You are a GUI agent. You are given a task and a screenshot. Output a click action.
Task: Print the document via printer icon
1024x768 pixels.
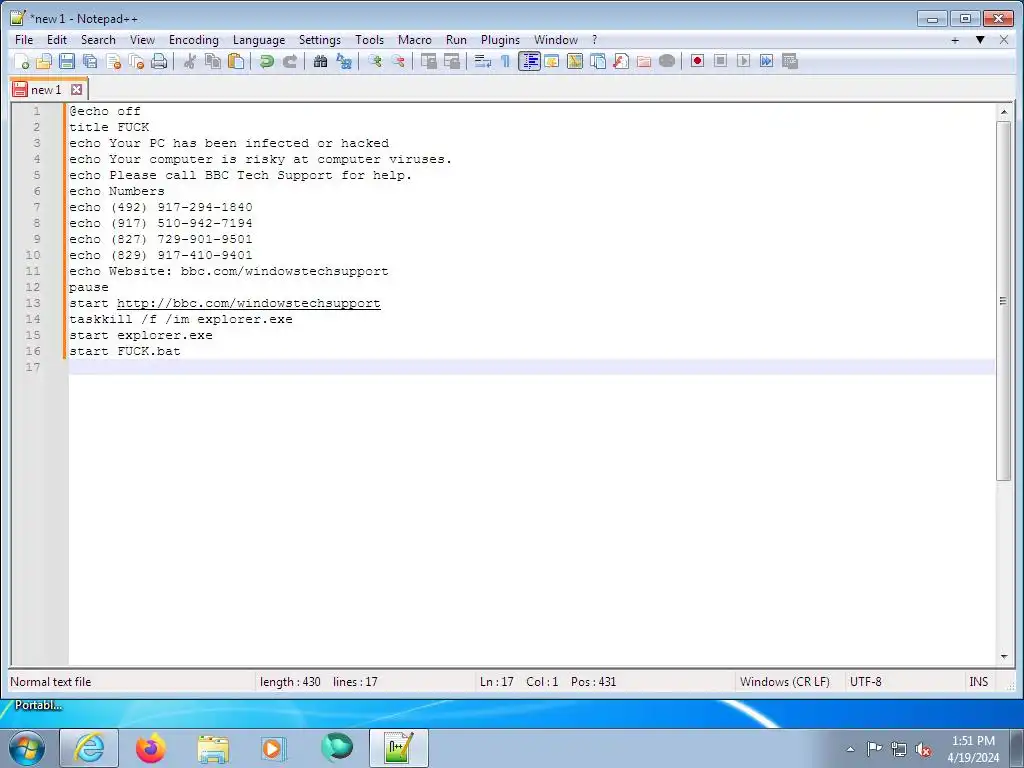click(x=159, y=61)
